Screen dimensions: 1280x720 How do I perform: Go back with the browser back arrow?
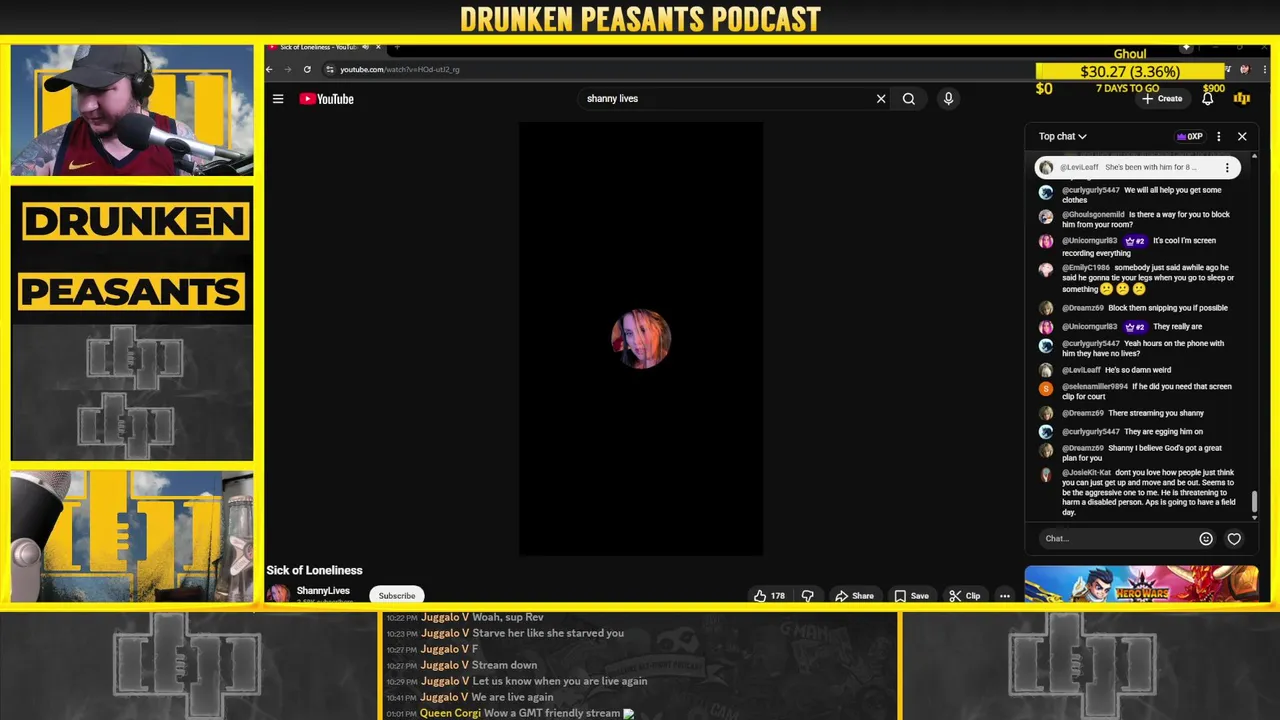269,69
